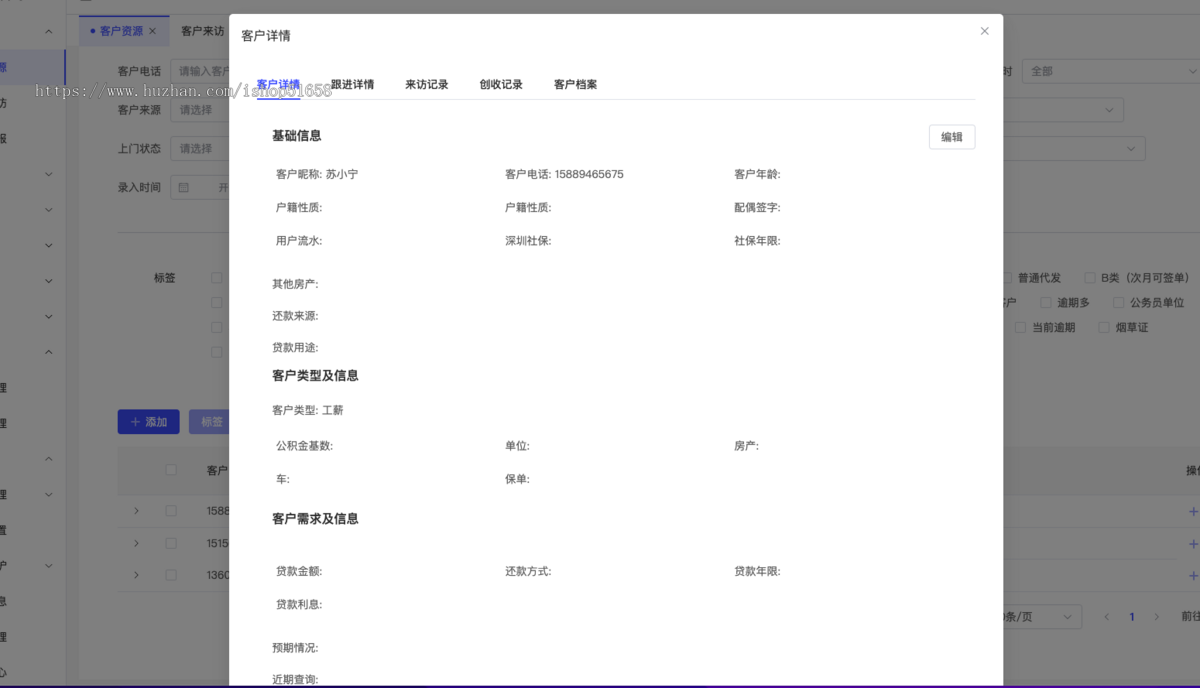Tick the 烟草证 checkbox
The width and height of the screenshot is (1200, 688).
coord(1104,327)
